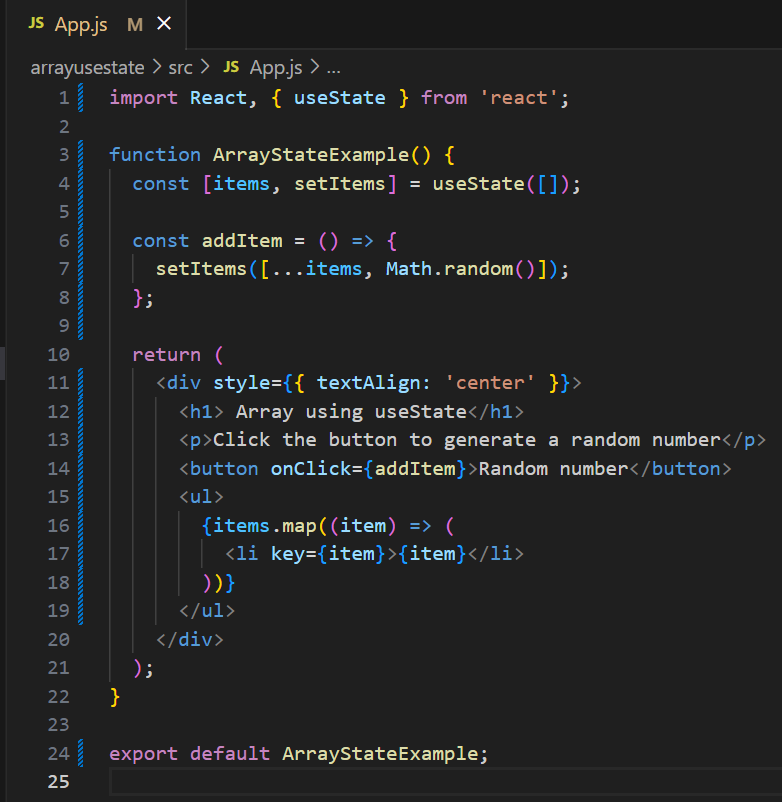Click 'export default' keyword on line 24
This screenshot has height=802, width=782.
[190, 753]
